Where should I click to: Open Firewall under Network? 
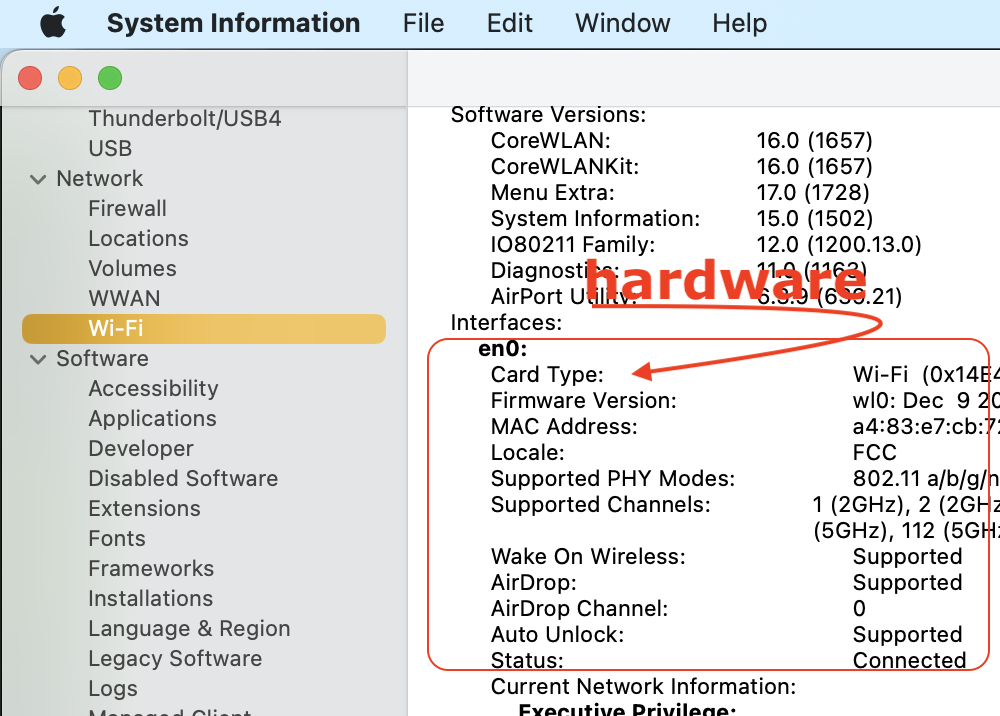(x=128, y=208)
